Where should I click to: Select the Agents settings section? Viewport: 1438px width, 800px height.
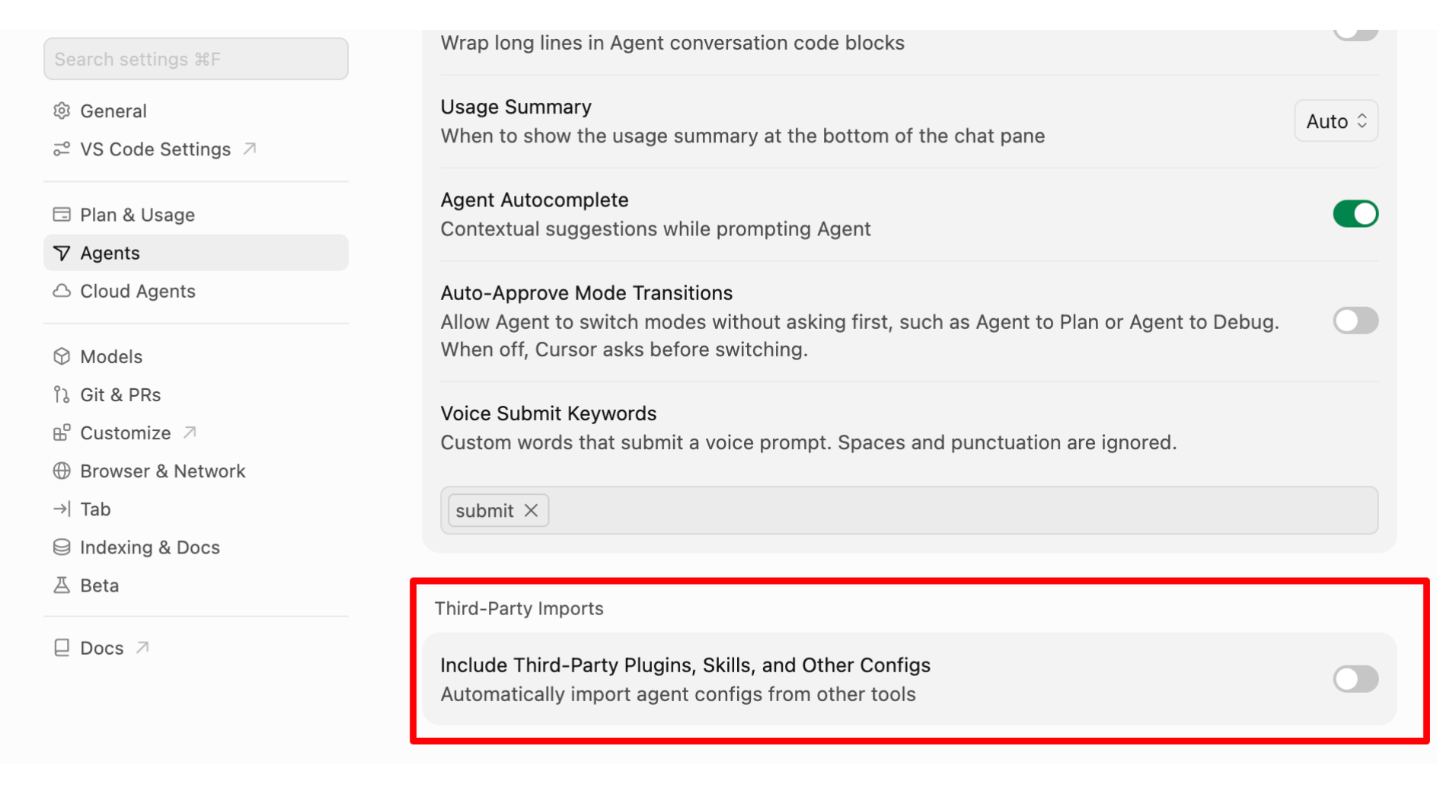click(196, 253)
